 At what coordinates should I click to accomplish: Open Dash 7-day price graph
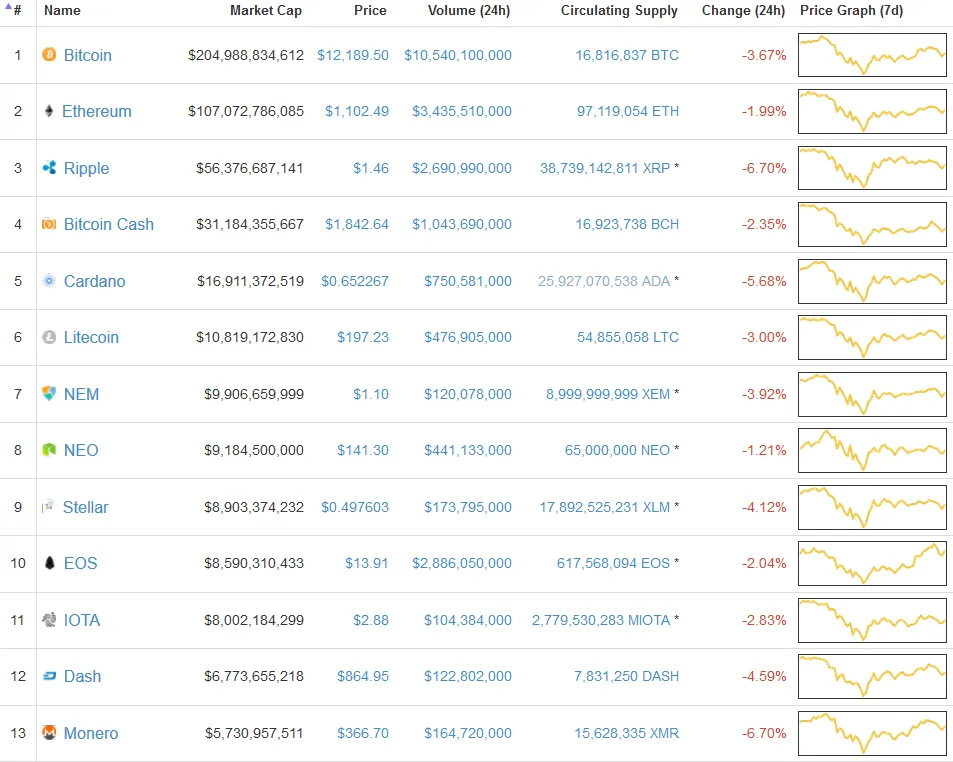pyautogui.click(x=872, y=676)
